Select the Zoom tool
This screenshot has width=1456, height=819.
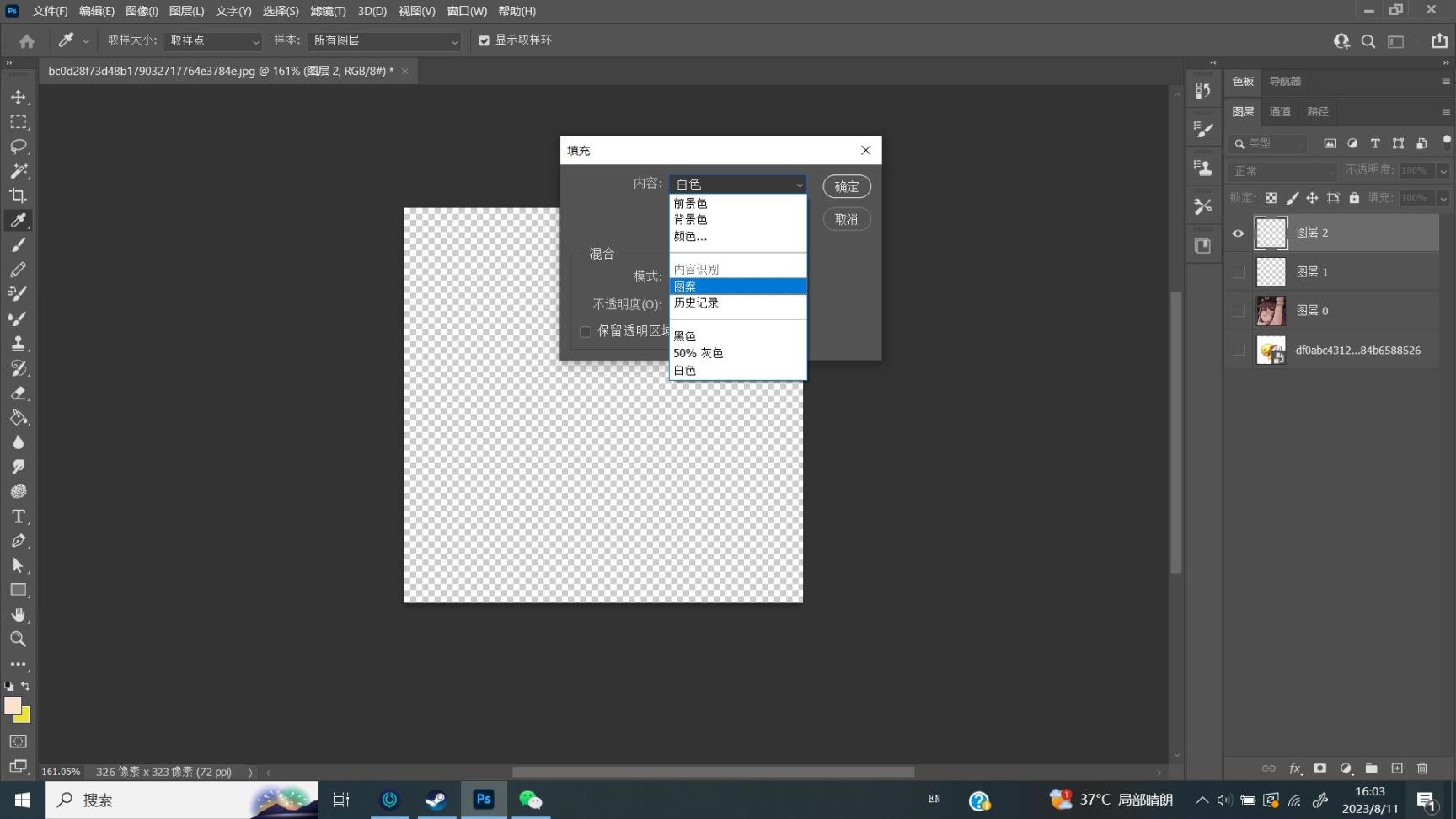tap(19, 640)
